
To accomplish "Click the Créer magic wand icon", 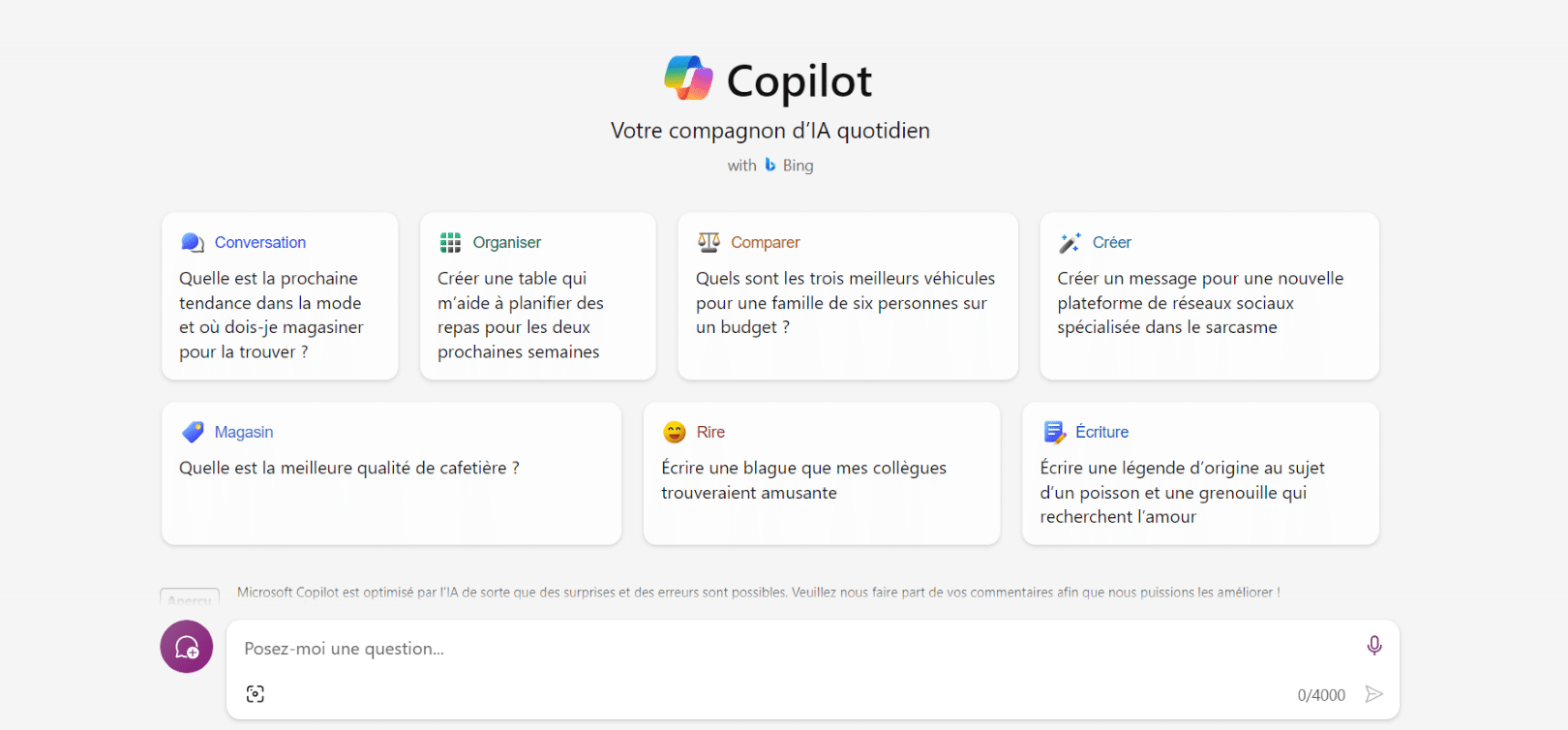I will (x=1070, y=242).
